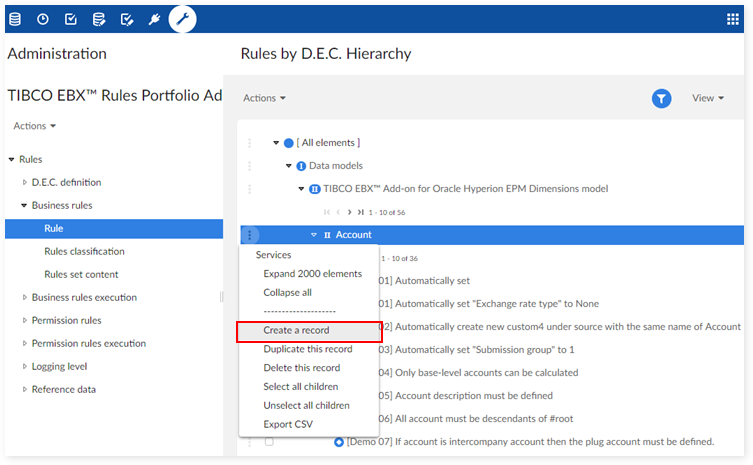Open All account must be descendants of #root
The width and height of the screenshot is (753, 465).
476,419
